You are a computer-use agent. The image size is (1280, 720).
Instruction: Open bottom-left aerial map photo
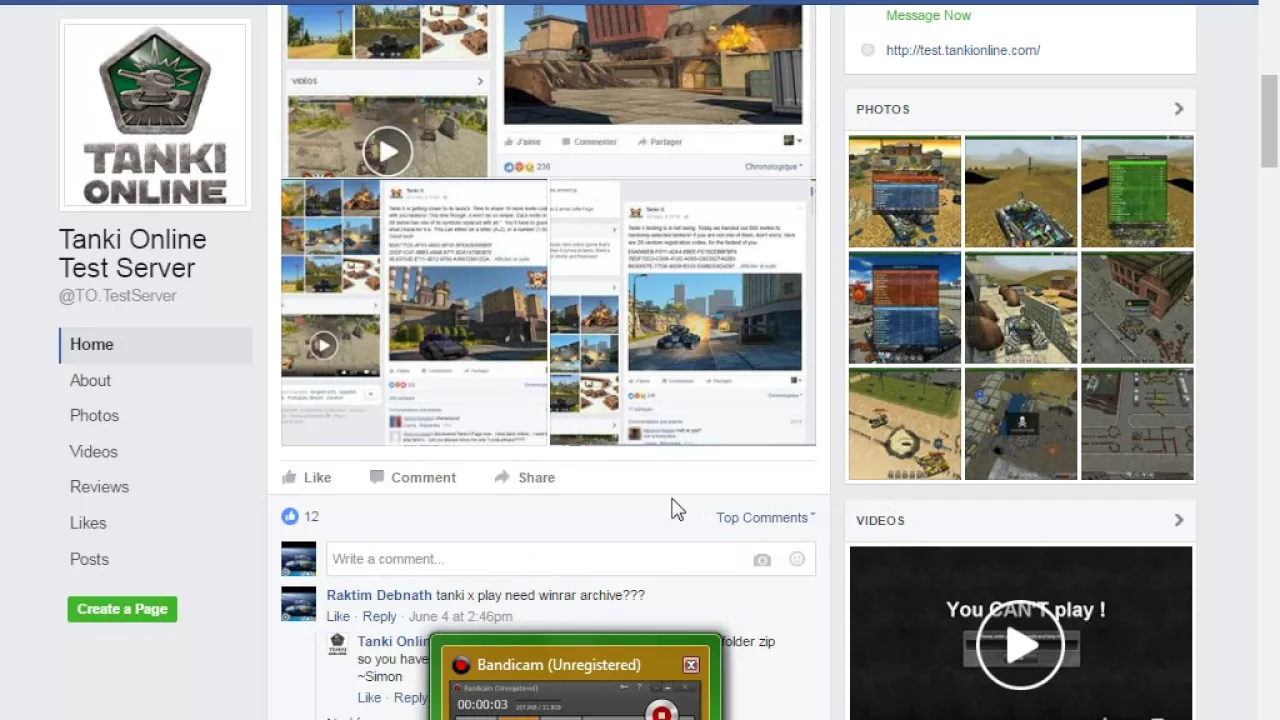pos(905,424)
